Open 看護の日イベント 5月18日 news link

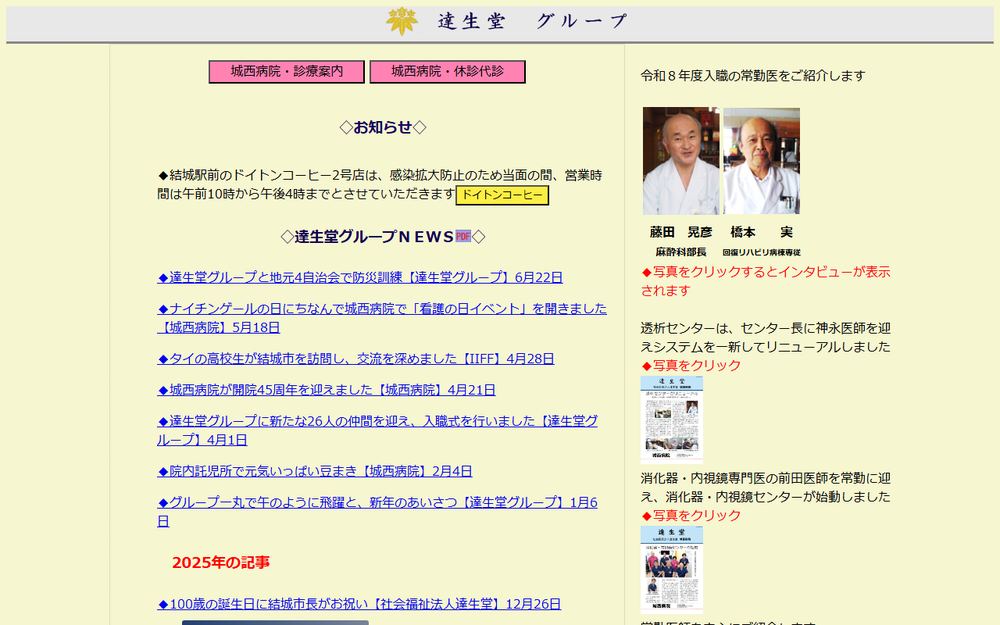pyautogui.click(x=381, y=318)
